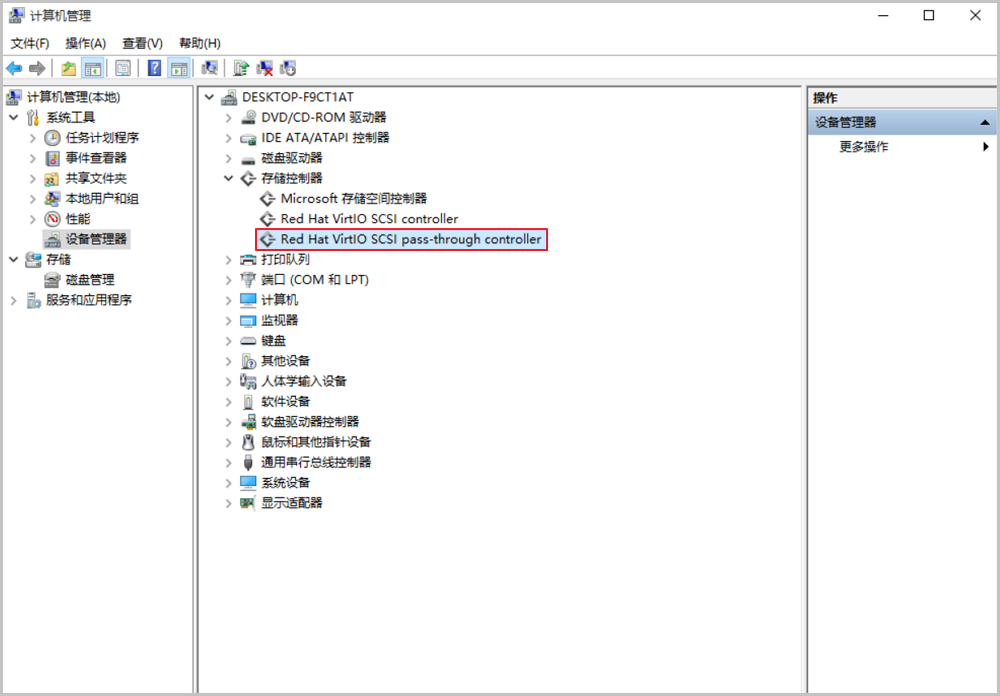Expand 端口 (COM 和 LPT) category

[228, 279]
